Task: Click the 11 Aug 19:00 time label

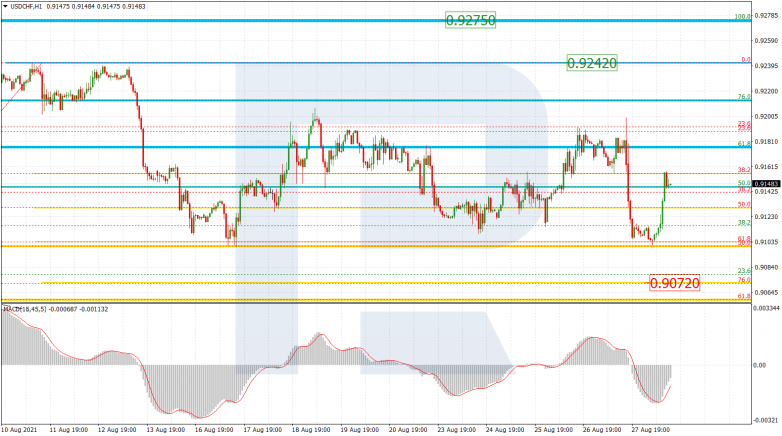Action: pos(68,430)
